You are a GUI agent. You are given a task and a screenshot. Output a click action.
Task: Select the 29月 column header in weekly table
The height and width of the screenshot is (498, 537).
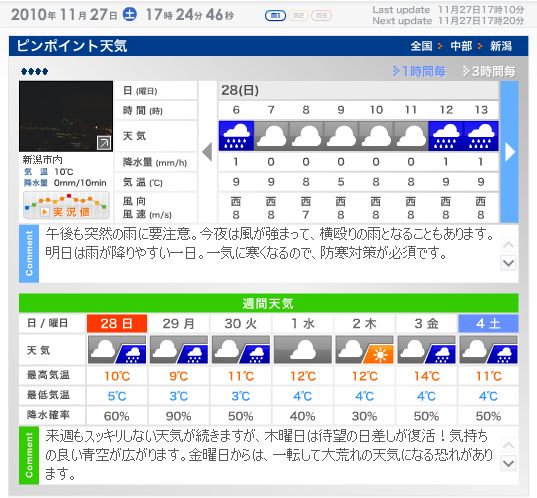[179, 323]
